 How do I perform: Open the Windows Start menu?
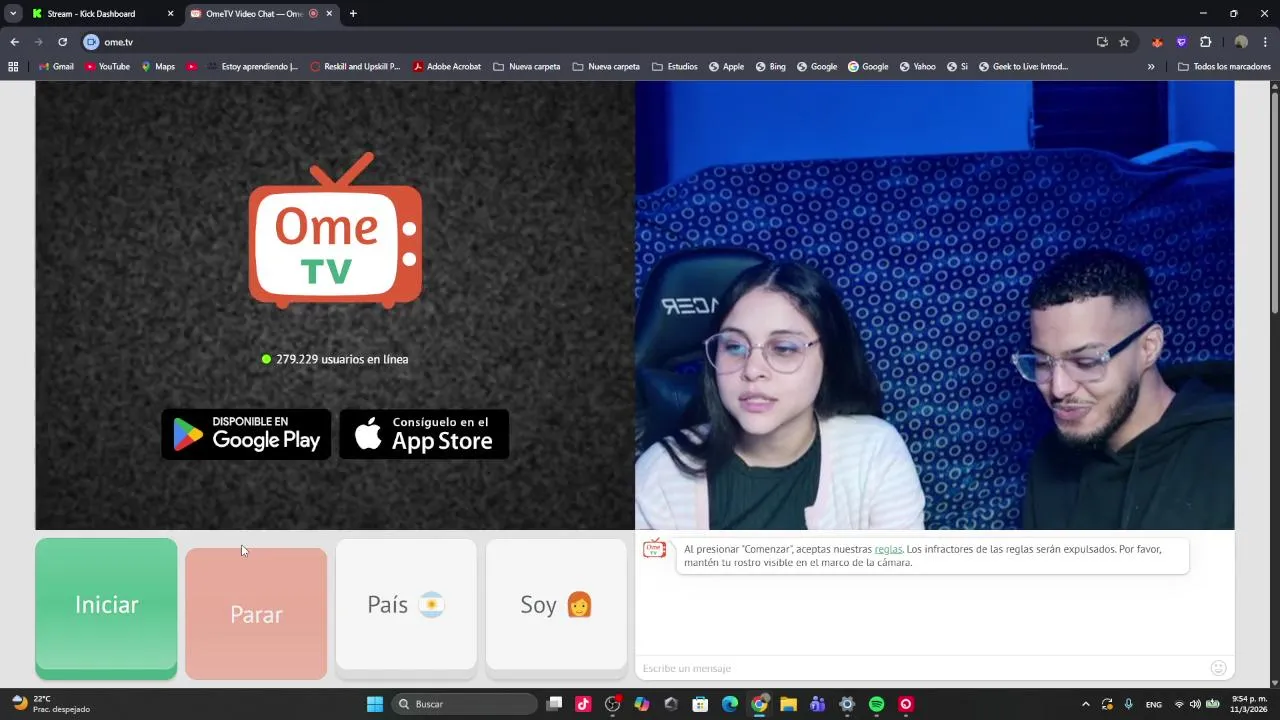point(375,704)
